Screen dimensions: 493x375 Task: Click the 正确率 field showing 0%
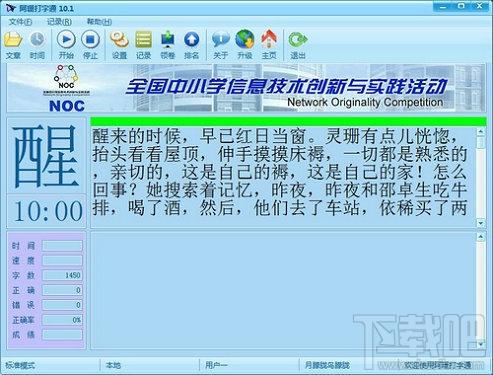62,320
